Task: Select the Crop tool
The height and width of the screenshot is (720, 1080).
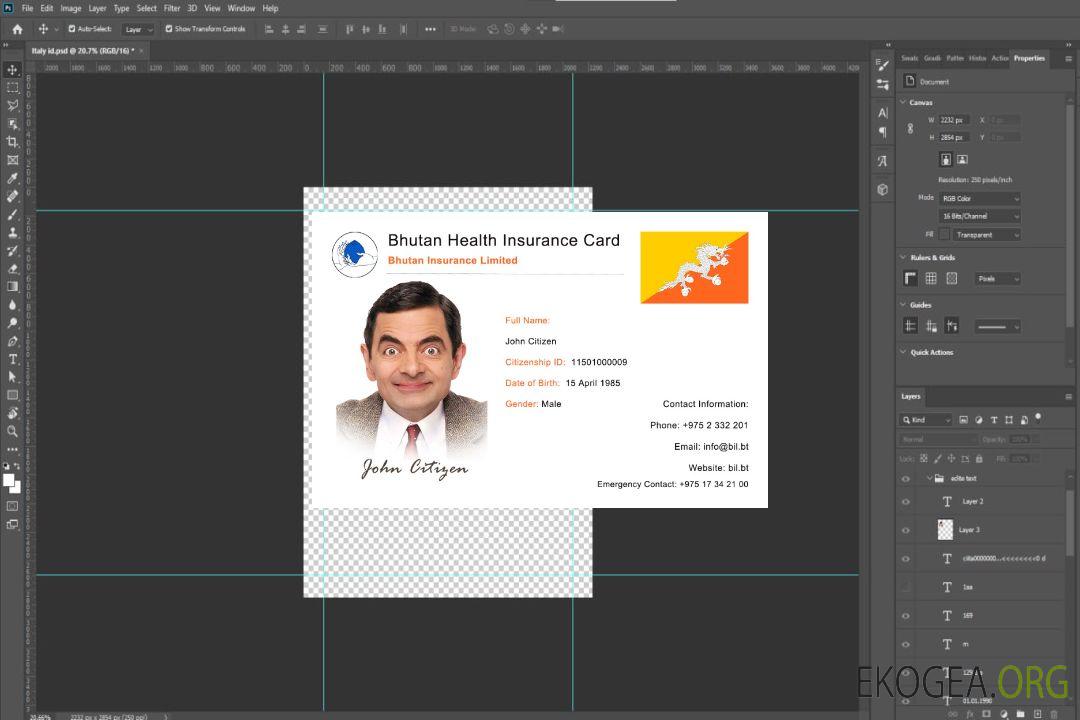Action: coord(12,142)
